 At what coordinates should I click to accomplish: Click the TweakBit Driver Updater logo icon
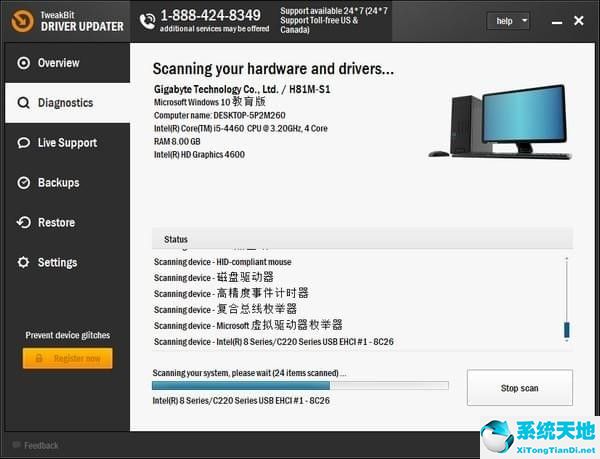tap(22, 21)
